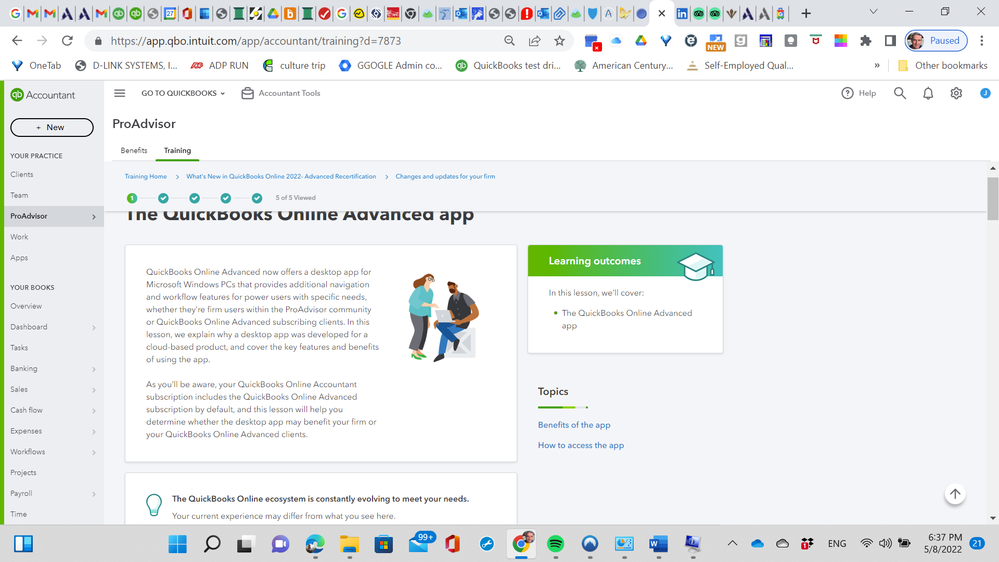Click the QuickBooks Accountant logo
999x562 pixels.
tap(43, 95)
